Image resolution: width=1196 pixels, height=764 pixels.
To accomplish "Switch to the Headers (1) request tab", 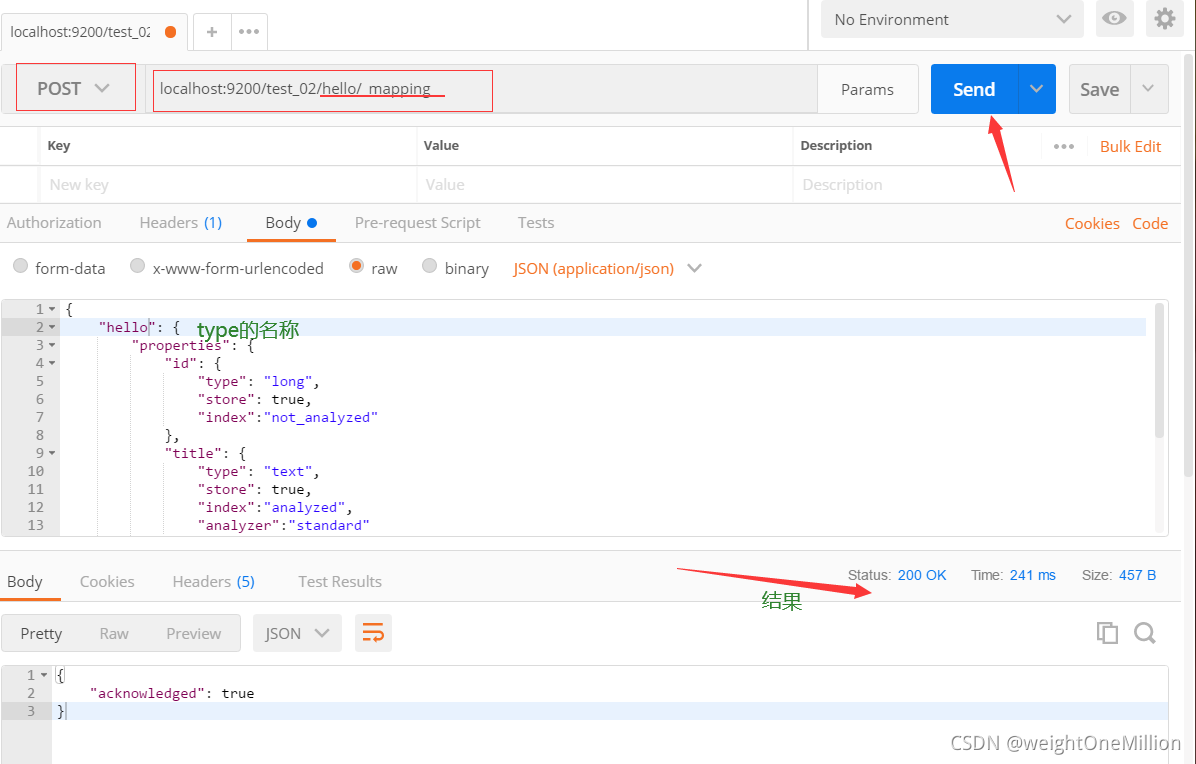I will [x=181, y=223].
